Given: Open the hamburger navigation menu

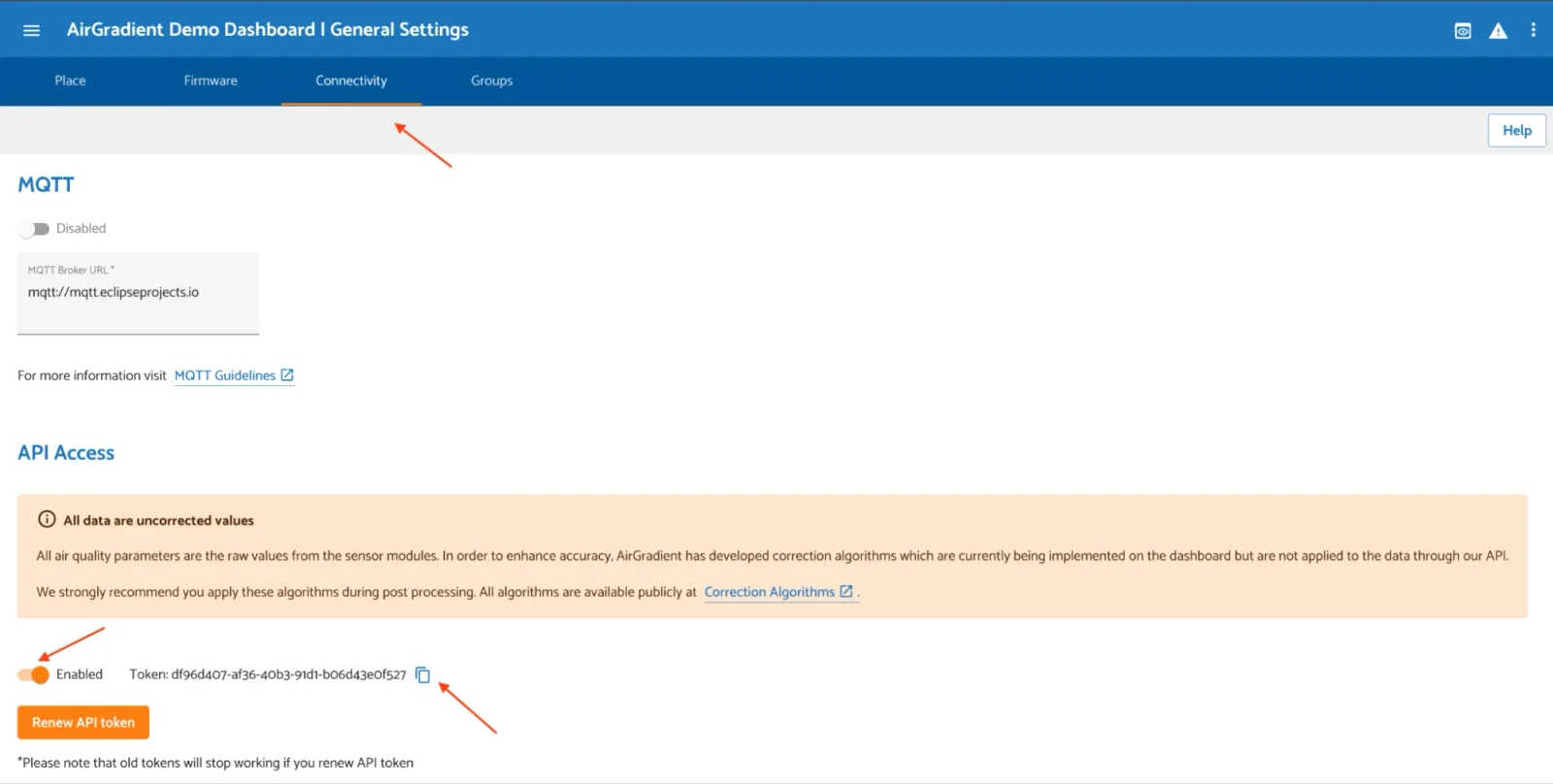Looking at the screenshot, I should (31, 30).
